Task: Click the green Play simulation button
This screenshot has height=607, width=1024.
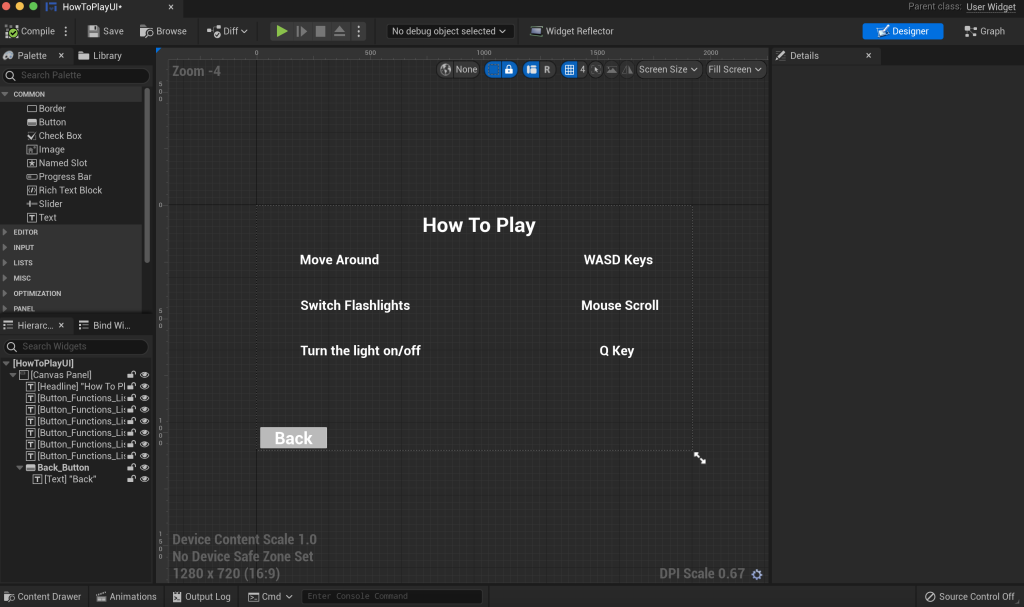Action: pos(282,31)
